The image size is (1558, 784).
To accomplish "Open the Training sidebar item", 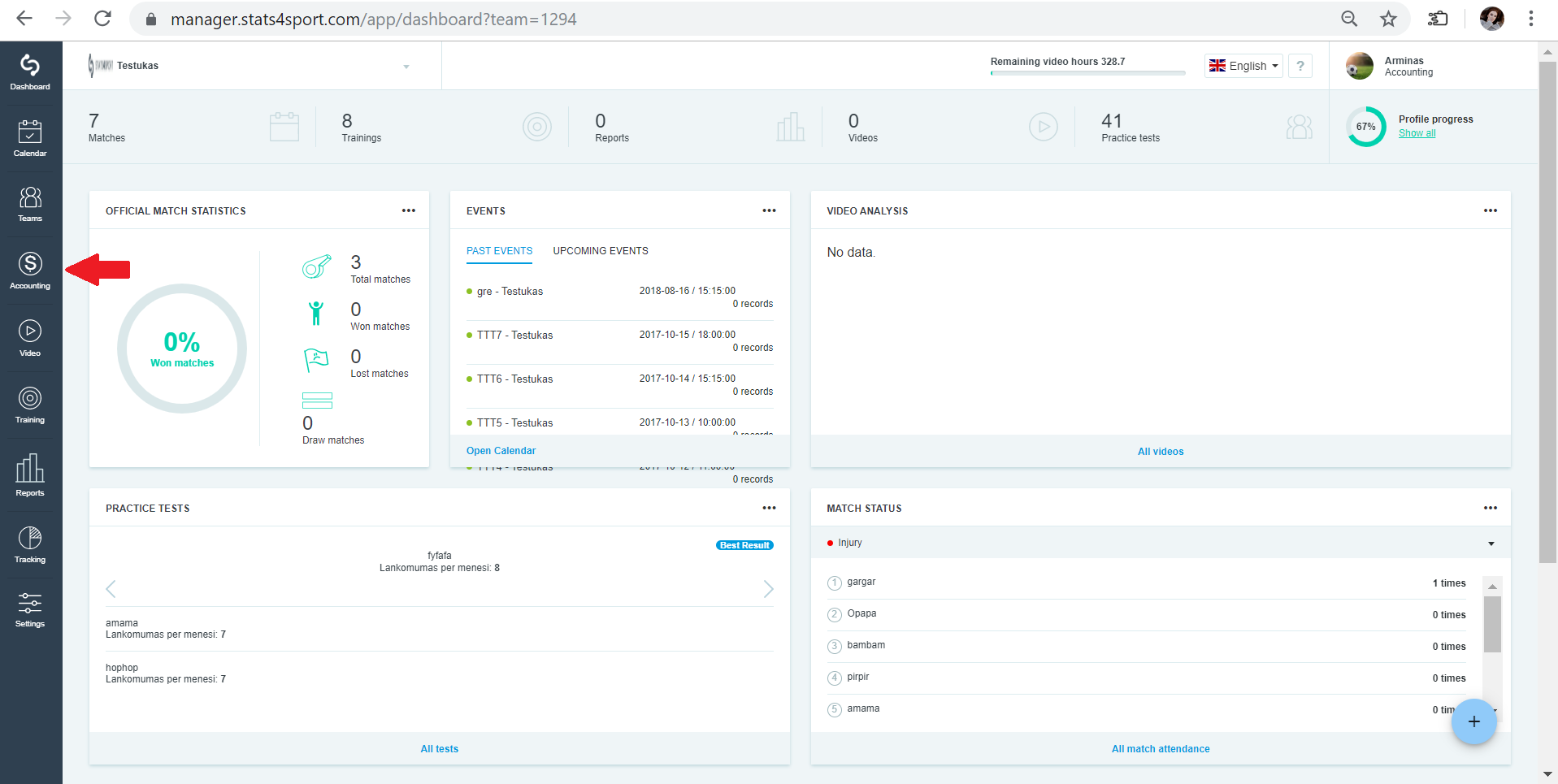I will pyautogui.click(x=30, y=405).
